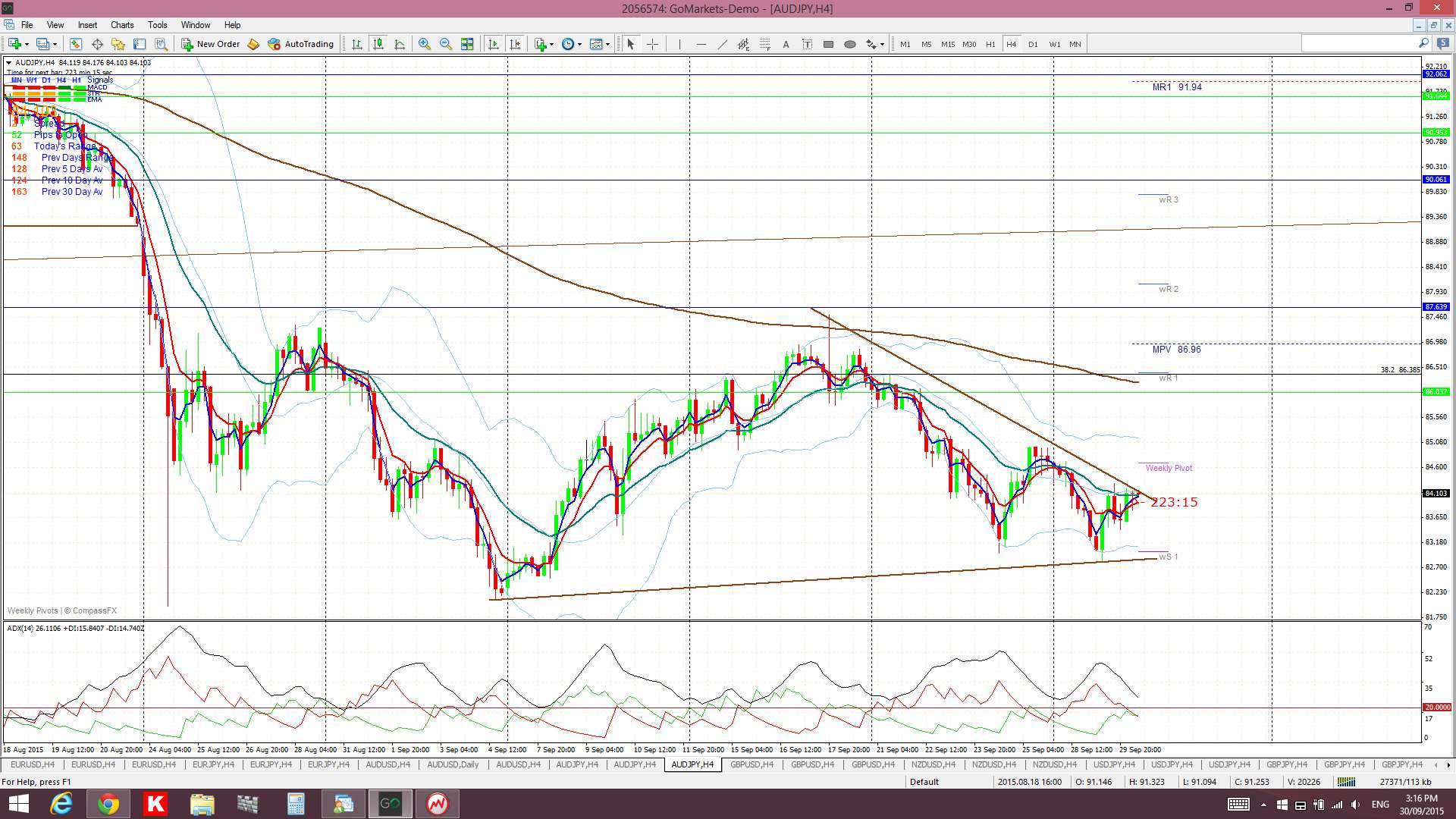The image size is (1456, 819).
Task: Tile the chart windows
Action: (x=467, y=44)
